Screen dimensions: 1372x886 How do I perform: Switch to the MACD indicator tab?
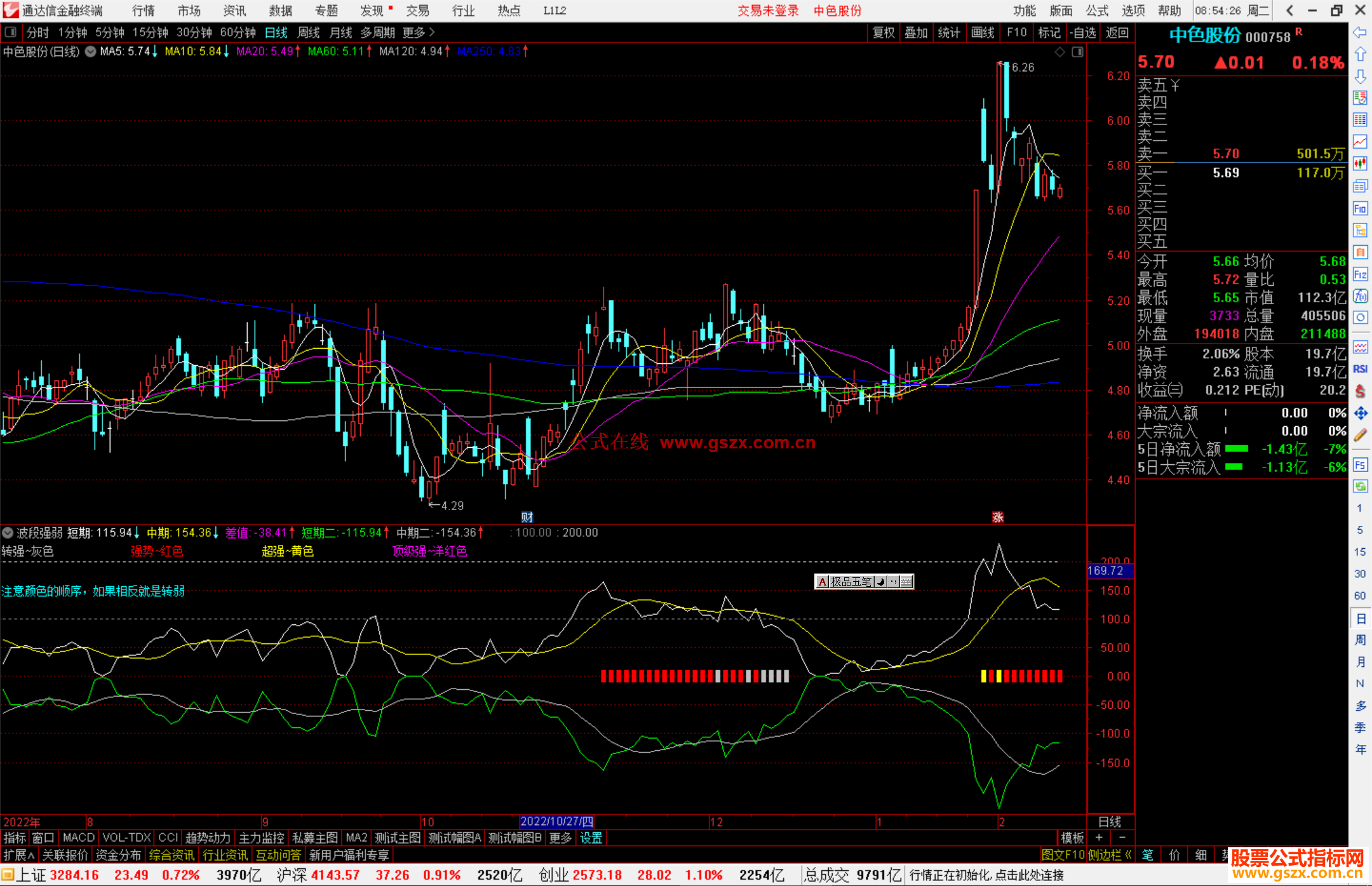[x=78, y=838]
